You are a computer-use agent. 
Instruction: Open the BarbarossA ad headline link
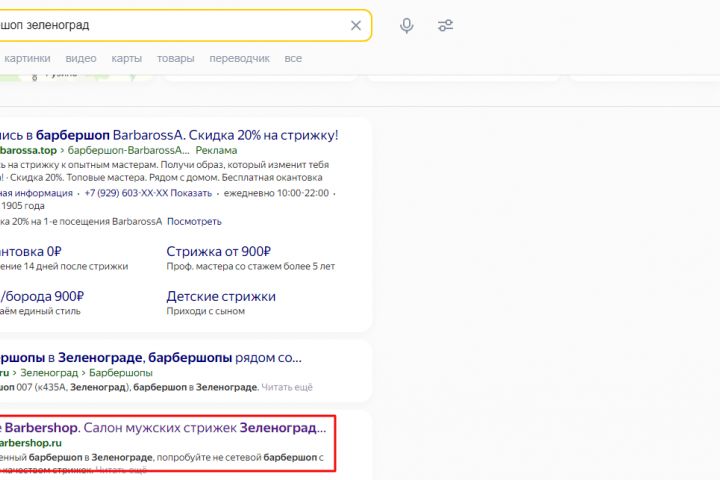(x=170, y=135)
